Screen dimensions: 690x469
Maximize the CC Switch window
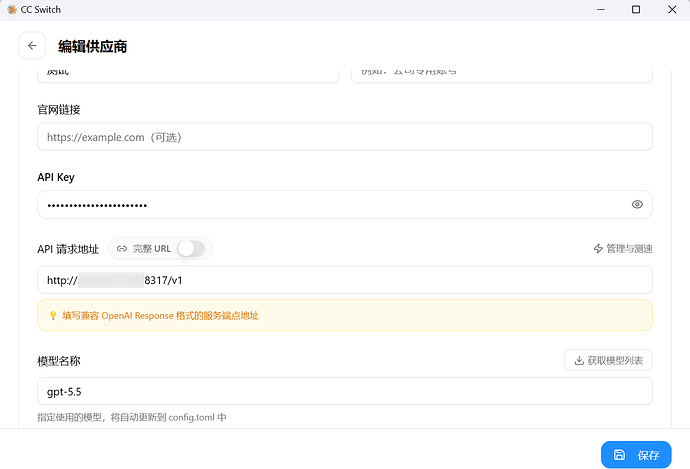pyautogui.click(x=636, y=9)
